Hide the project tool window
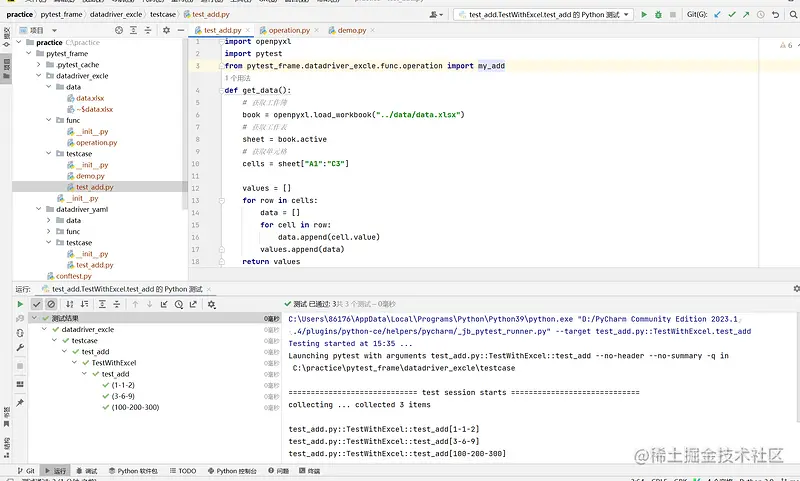Image resolution: width=800 pixels, height=481 pixels. coord(181,31)
